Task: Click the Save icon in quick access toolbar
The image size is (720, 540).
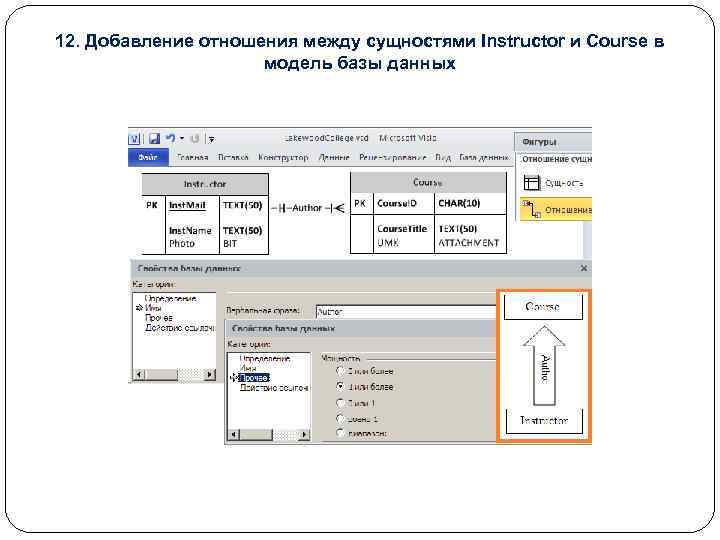Action: tap(154, 138)
